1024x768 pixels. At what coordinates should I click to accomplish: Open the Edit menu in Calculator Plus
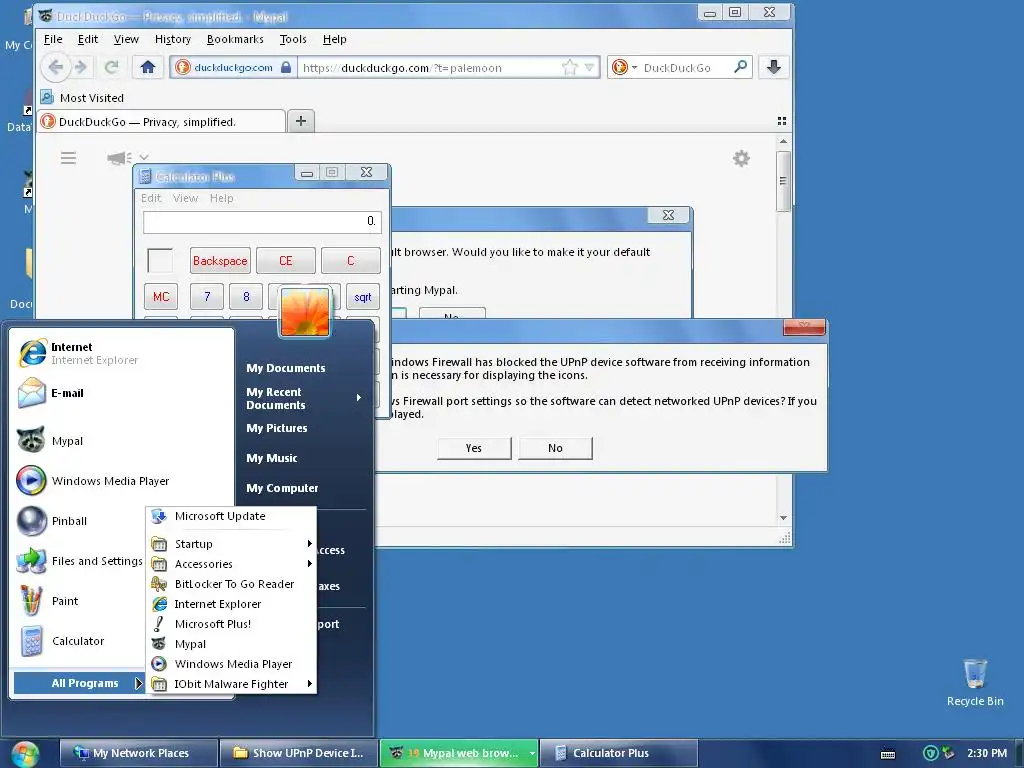[151, 198]
